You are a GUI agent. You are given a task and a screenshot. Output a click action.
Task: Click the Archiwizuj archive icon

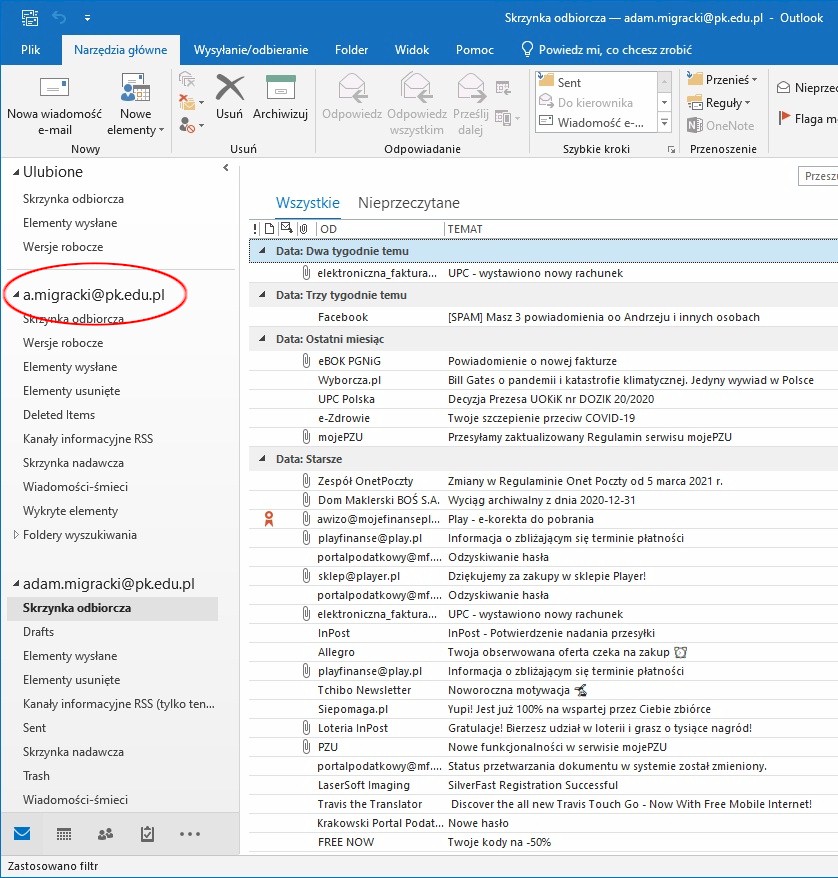pos(280,98)
